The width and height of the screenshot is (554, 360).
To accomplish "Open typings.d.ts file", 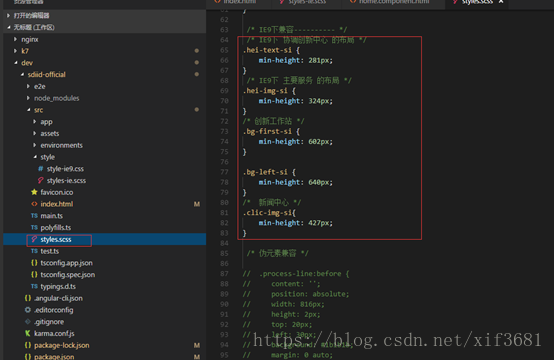I will click(x=58, y=287).
